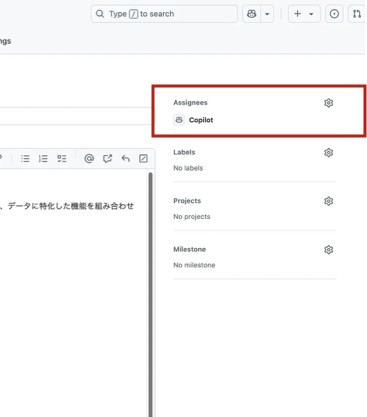
Task: Open Copilot chat icon in header
Action: pos(252,14)
